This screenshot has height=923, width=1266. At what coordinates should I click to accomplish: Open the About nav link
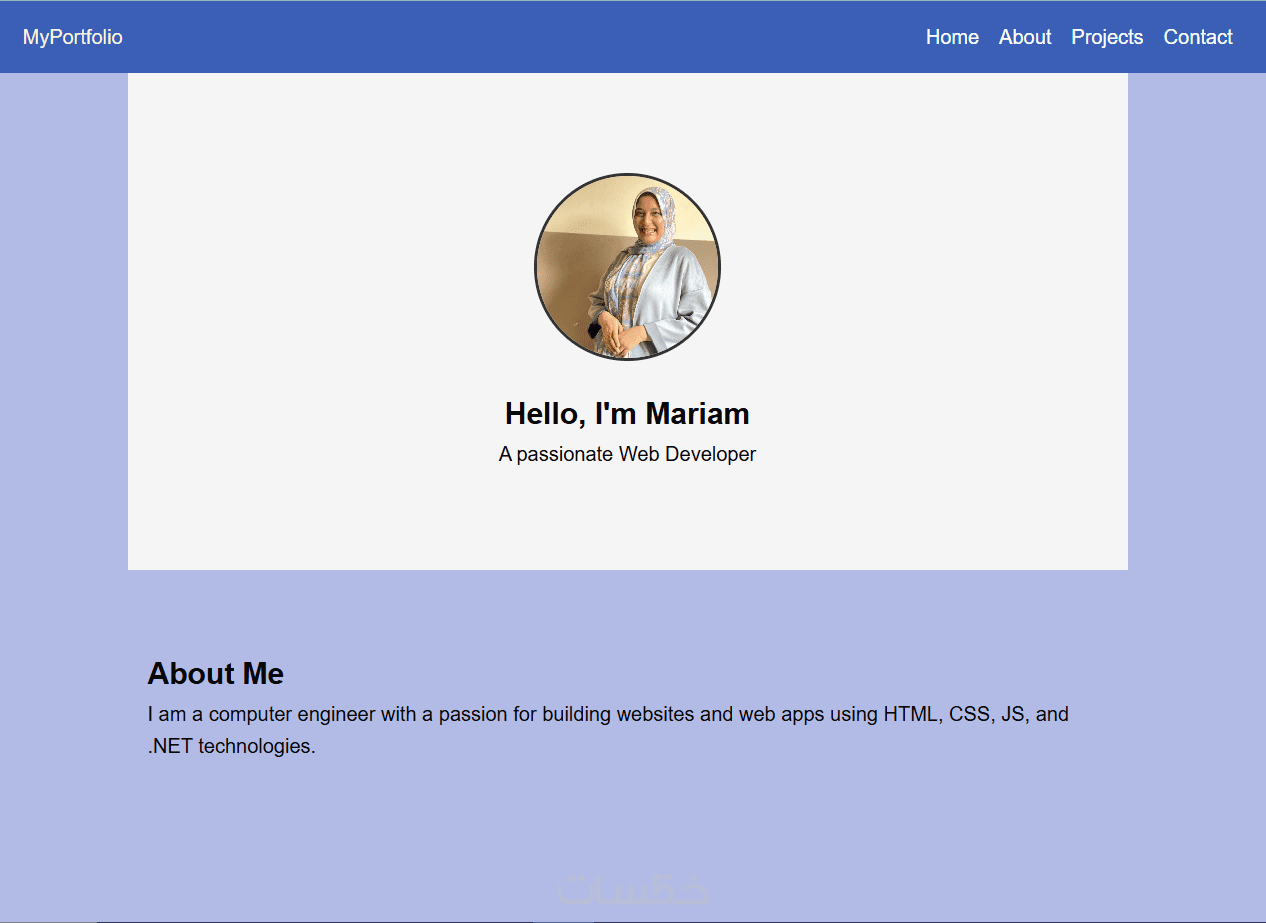pos(1025,37)
